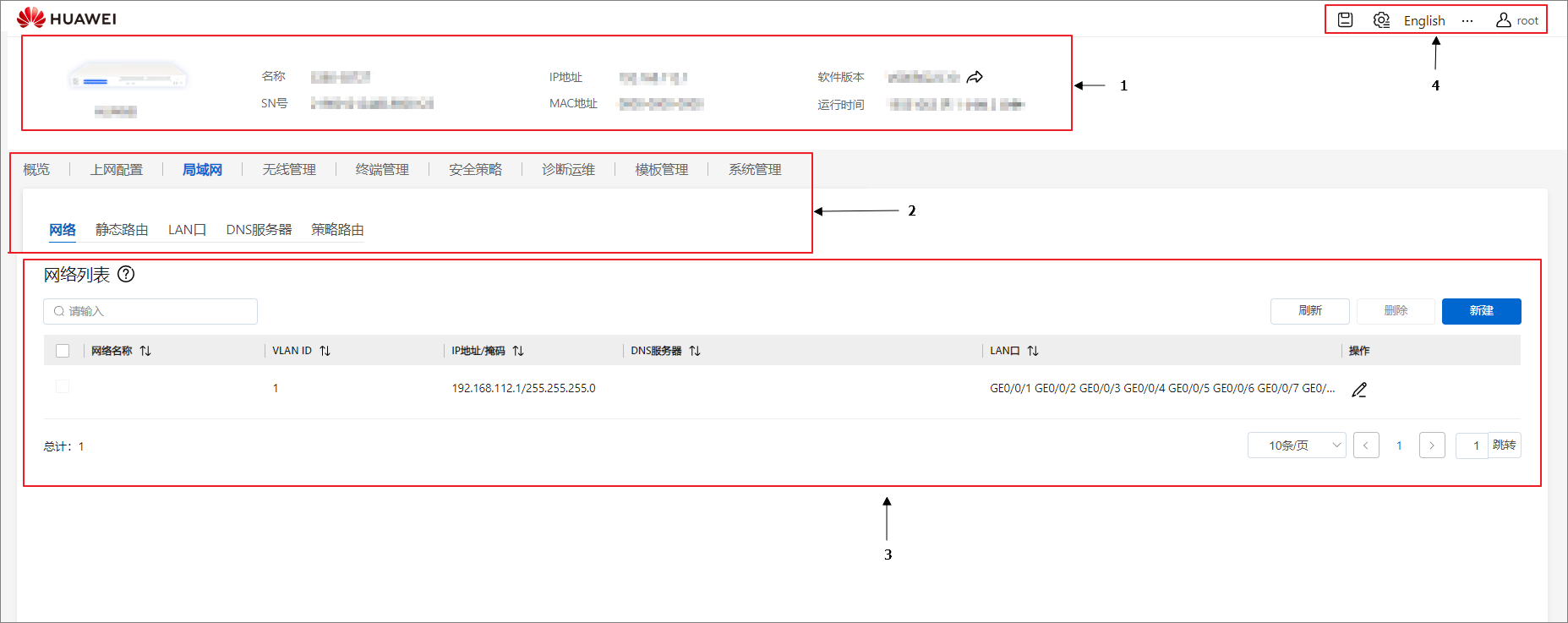The image size is (1568, 623).
Task: Tick the select-all header checkbox
Action: (x=63, y=351)
